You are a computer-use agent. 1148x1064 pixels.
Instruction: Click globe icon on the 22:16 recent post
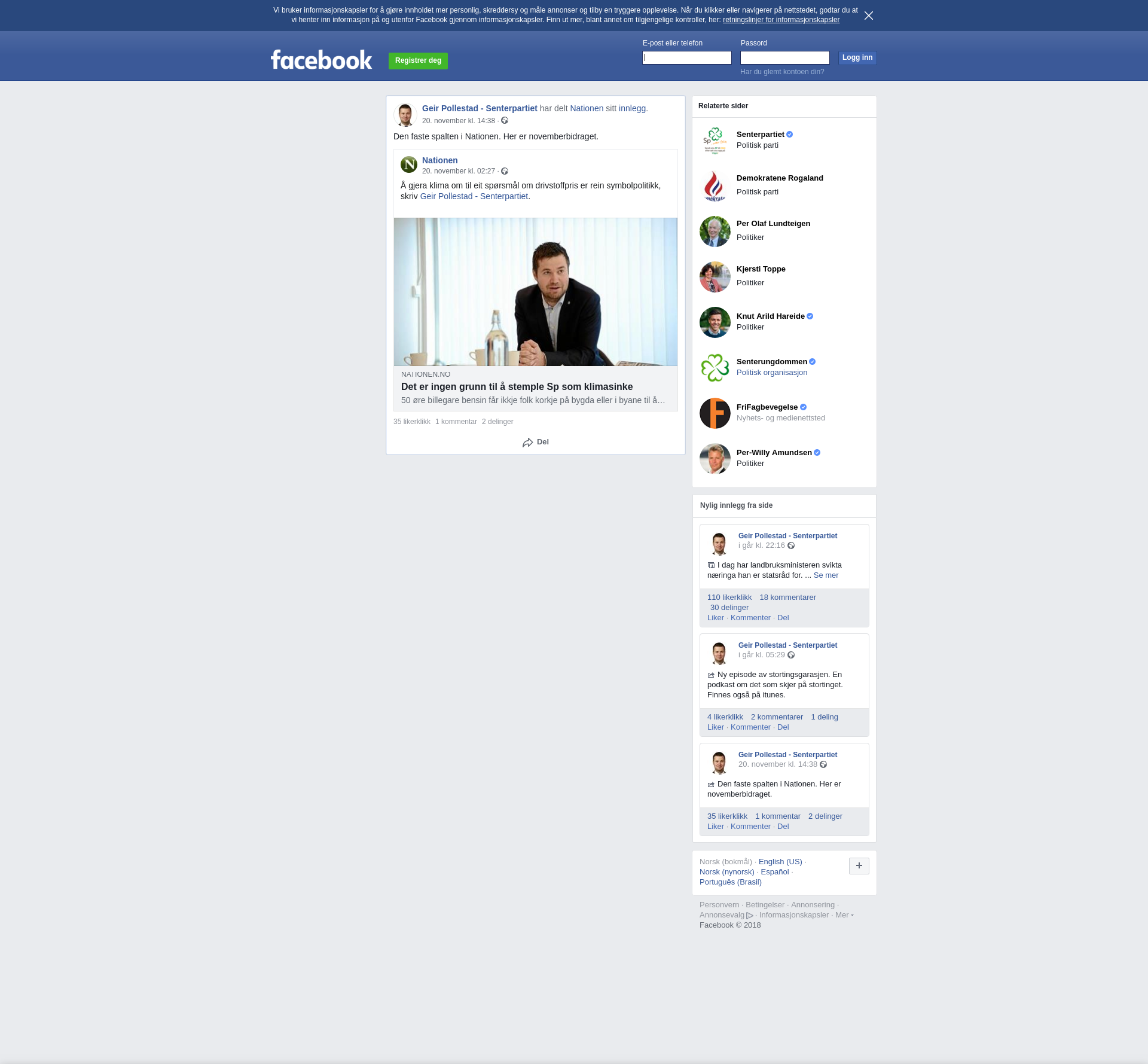tap(791, 545)
